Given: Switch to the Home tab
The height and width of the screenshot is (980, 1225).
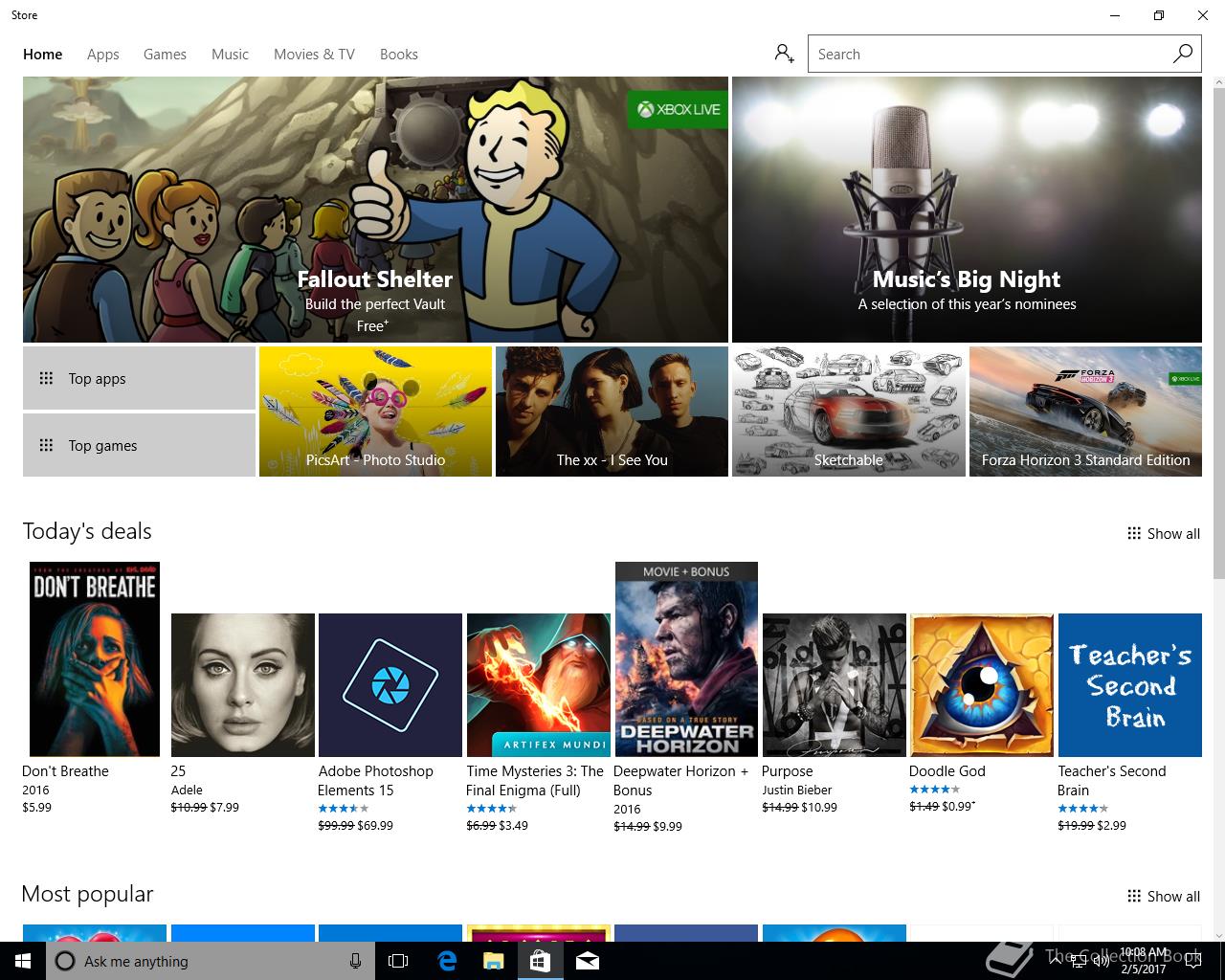Looking at the screenshot, I should (43, 54).
